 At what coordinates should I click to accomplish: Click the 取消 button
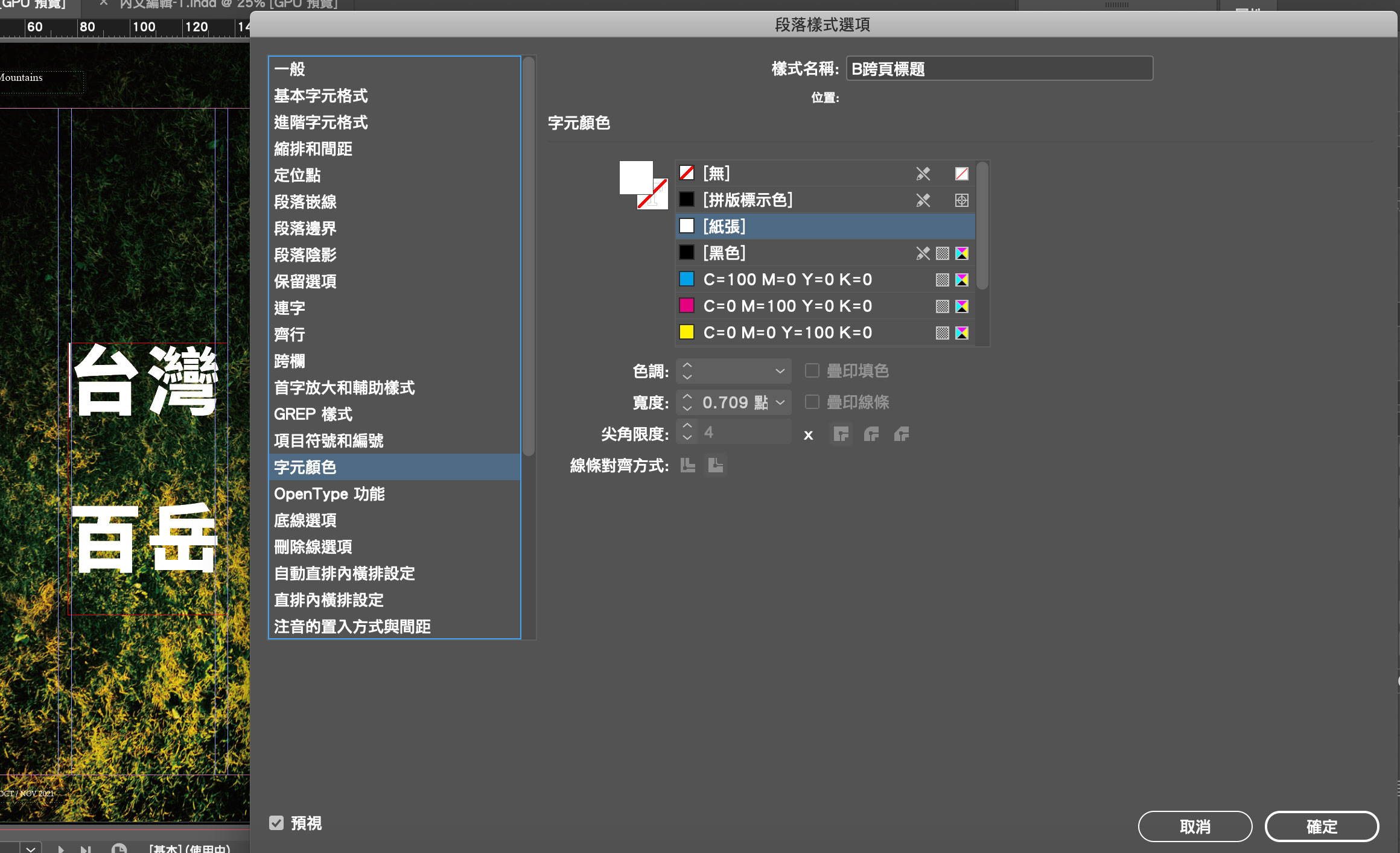point(1195,826)
